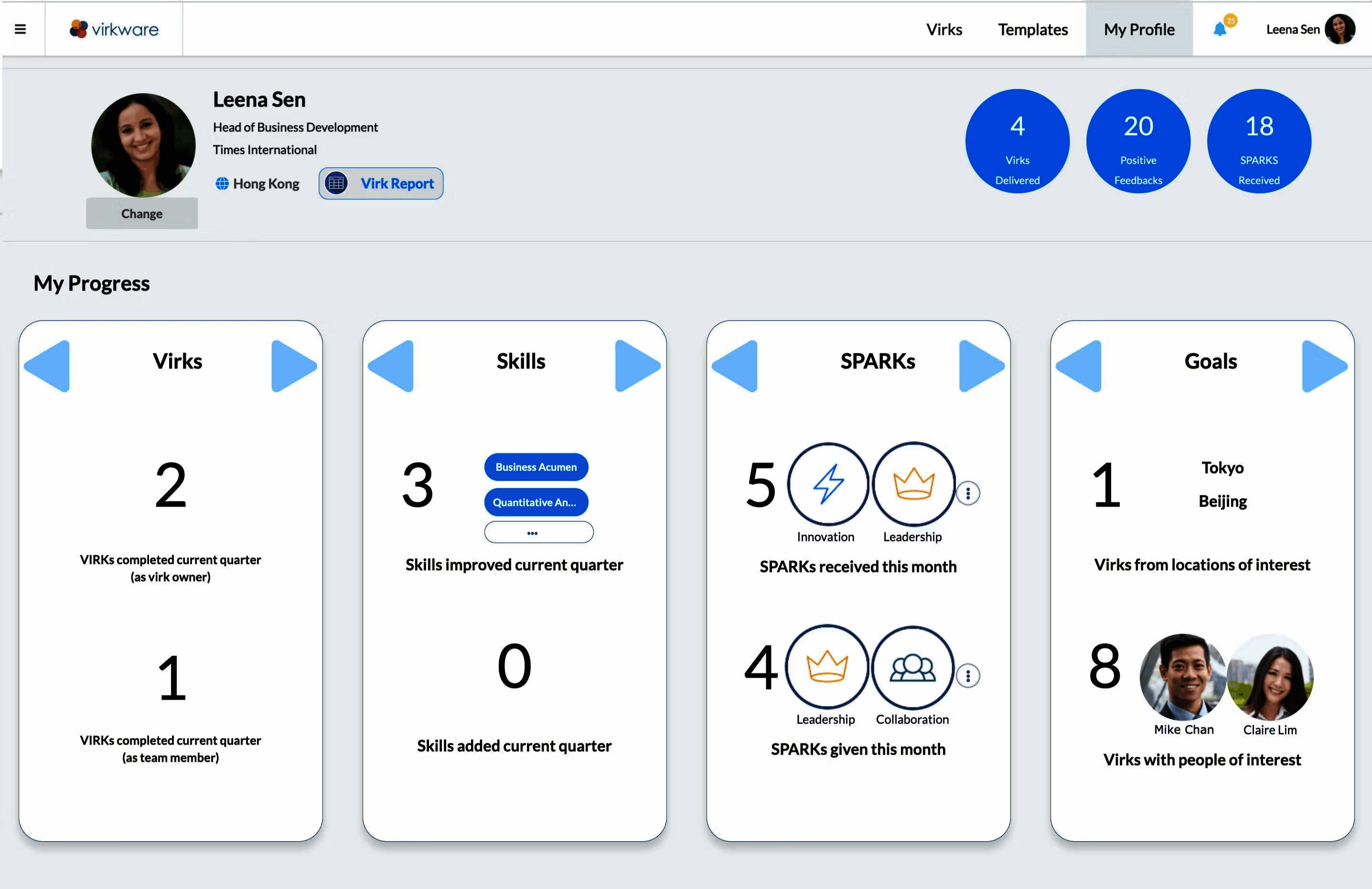Click the Innovation lightning bolt SPARK icon

coord(828,483)
